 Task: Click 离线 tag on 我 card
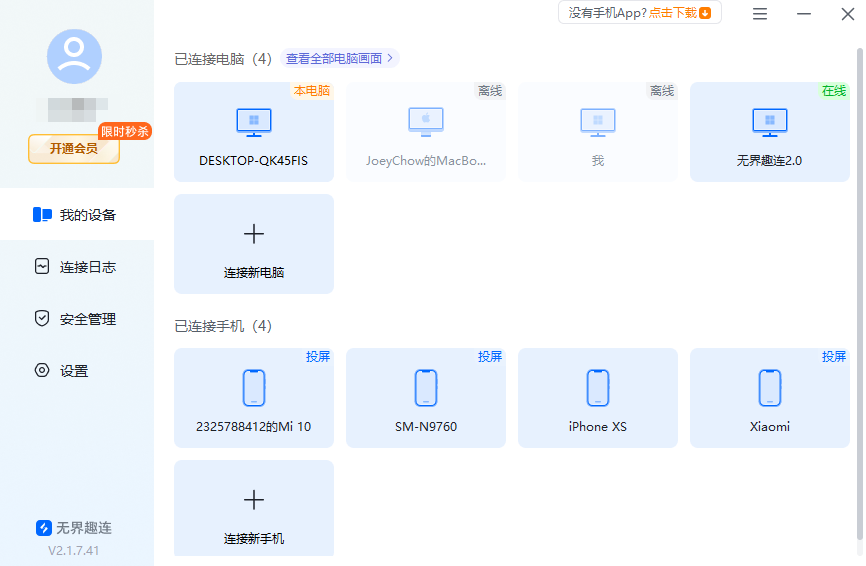click(662, 91)
